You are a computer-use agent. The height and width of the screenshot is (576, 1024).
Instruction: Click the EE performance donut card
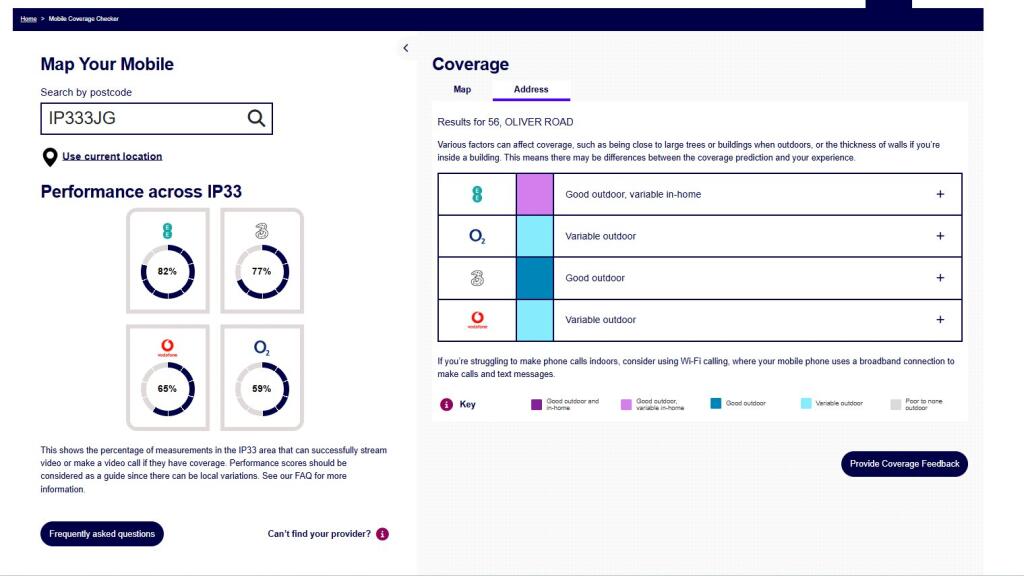click(x=167, y=261)
